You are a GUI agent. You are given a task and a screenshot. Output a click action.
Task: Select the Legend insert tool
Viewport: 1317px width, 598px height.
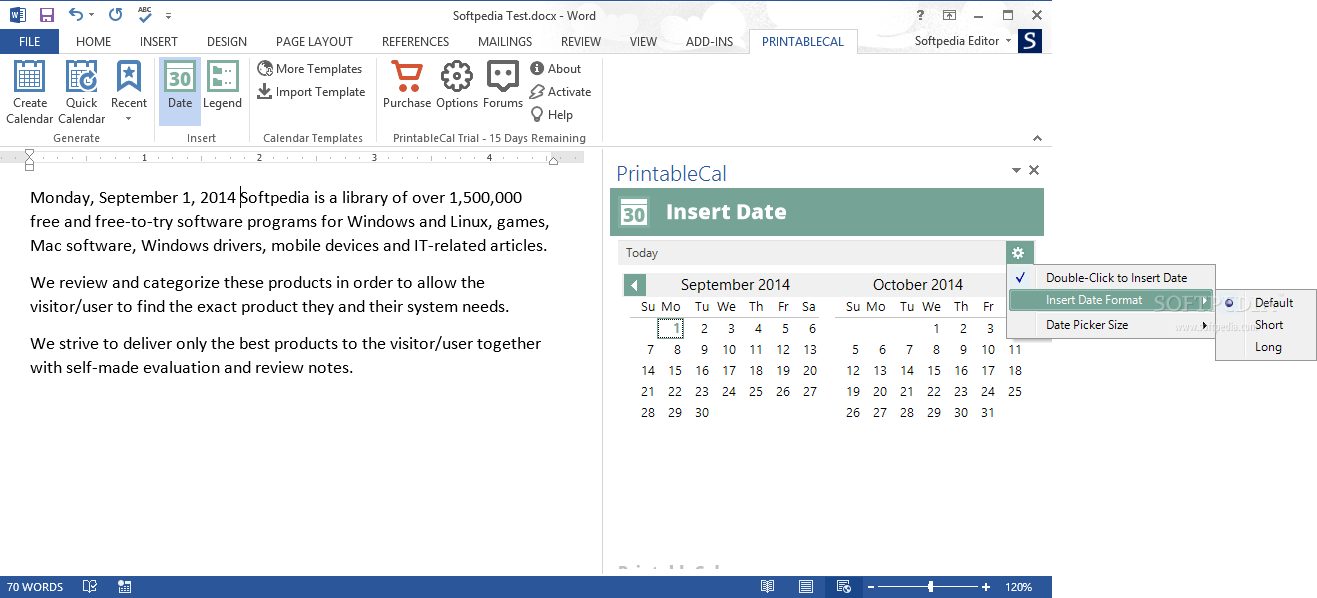[222, 92]
